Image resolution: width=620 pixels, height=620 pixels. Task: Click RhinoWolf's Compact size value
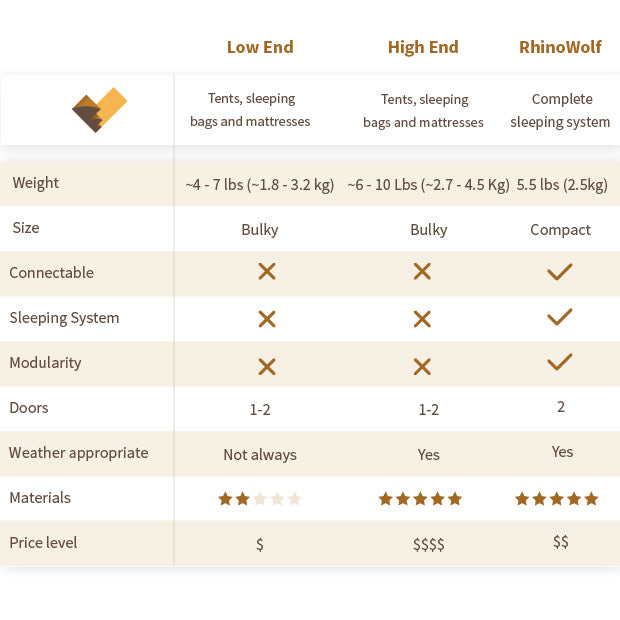560,230
